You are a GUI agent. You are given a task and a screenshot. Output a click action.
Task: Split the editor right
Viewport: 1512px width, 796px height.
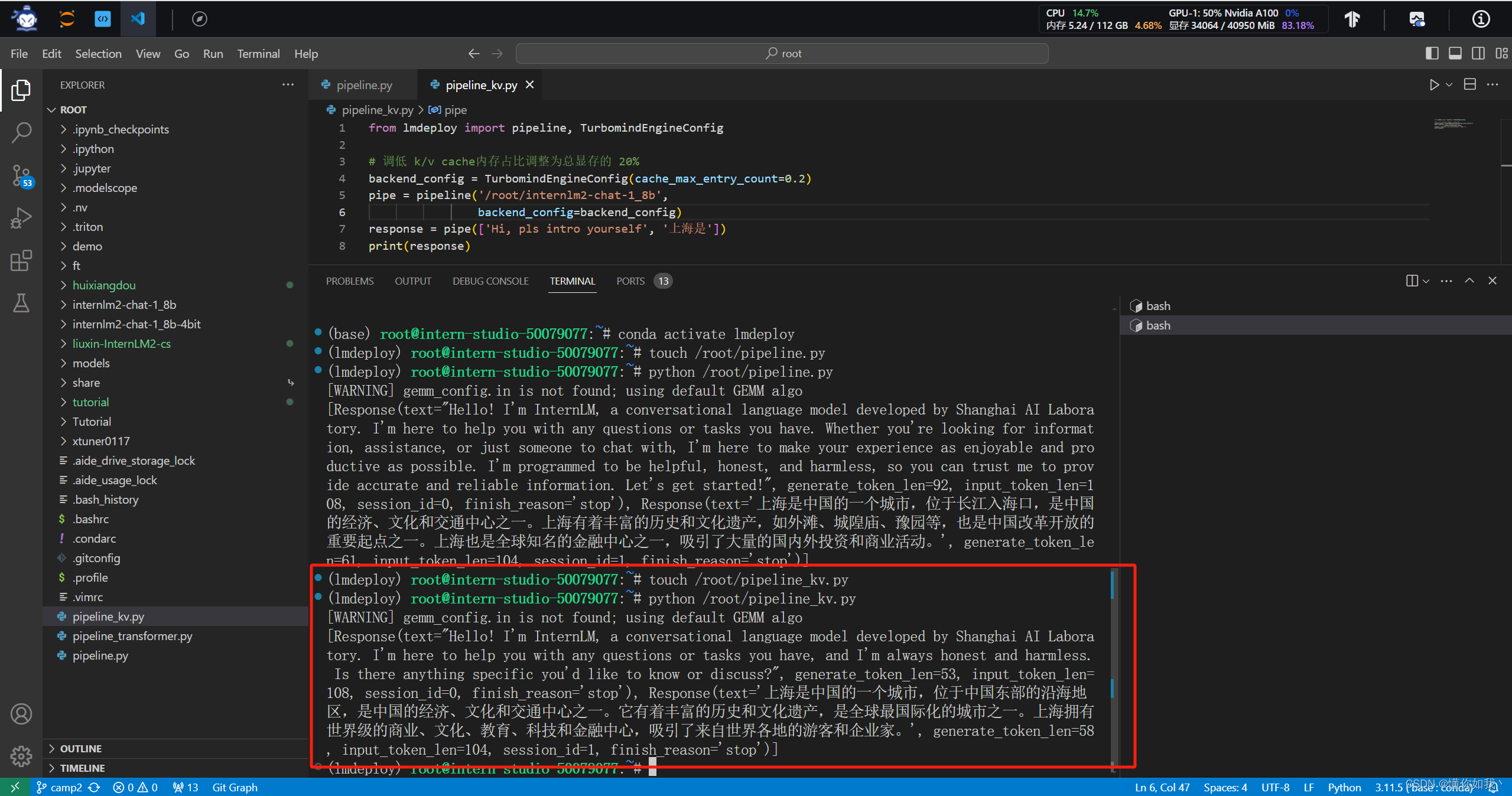point(1470,85)
